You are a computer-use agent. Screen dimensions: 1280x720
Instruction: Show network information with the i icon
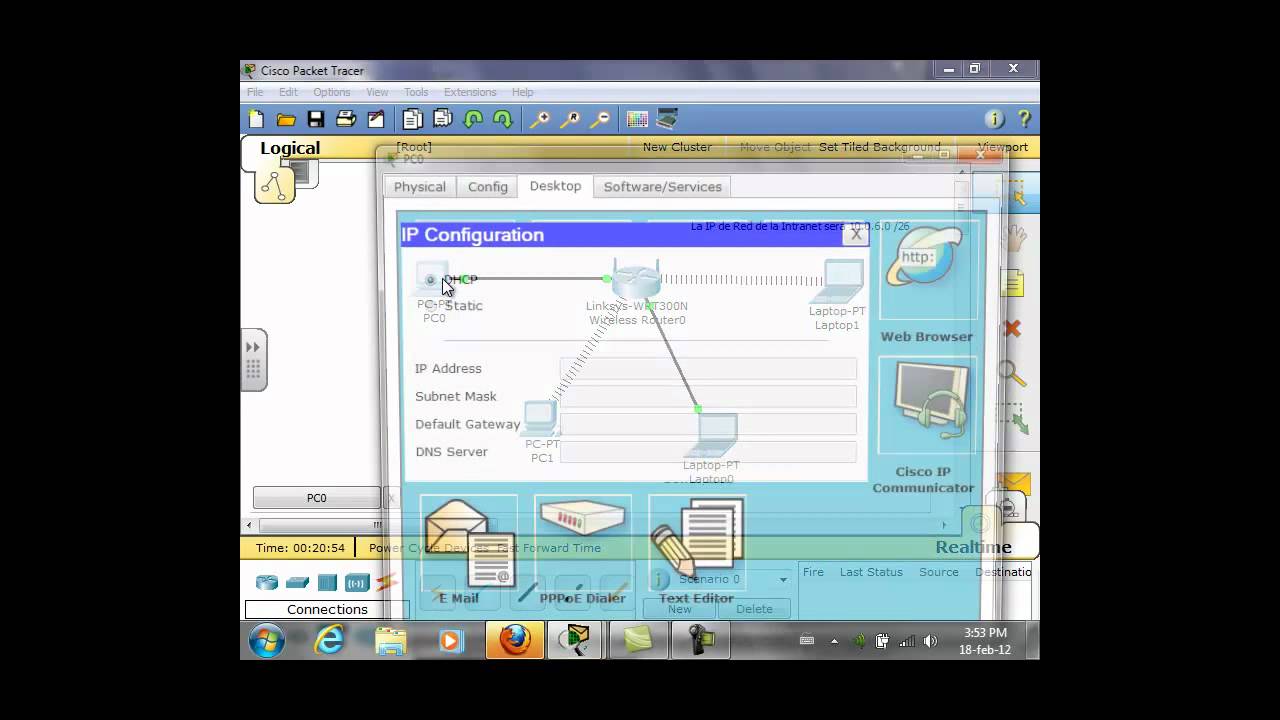pos(994,119)
